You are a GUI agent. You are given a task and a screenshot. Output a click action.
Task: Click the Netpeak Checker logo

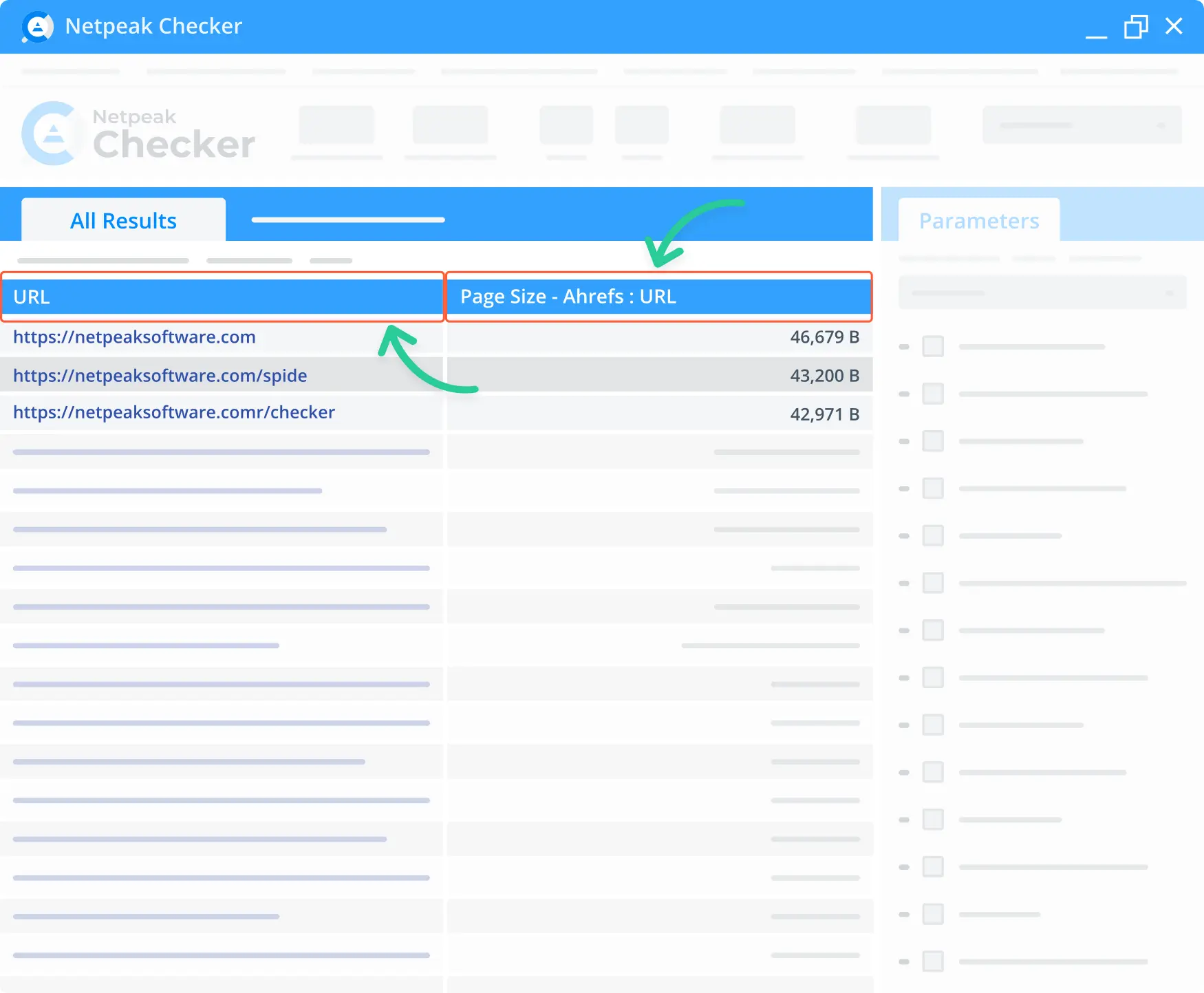138,134
